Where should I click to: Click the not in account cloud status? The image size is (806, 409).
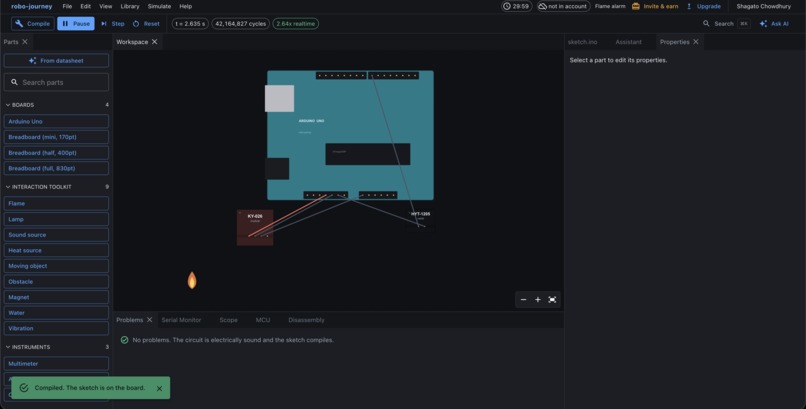563,6
